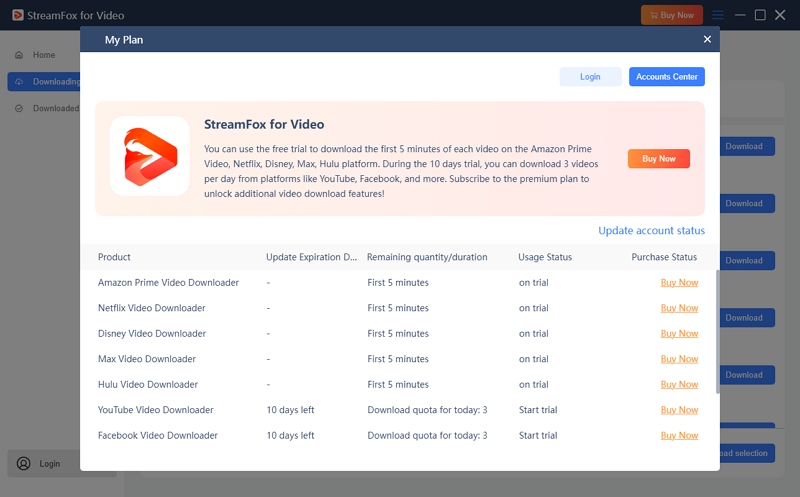Close the My Plan dialog
Image resolution: width=800 pixels, height=497 pixels.
pos(707,39)
